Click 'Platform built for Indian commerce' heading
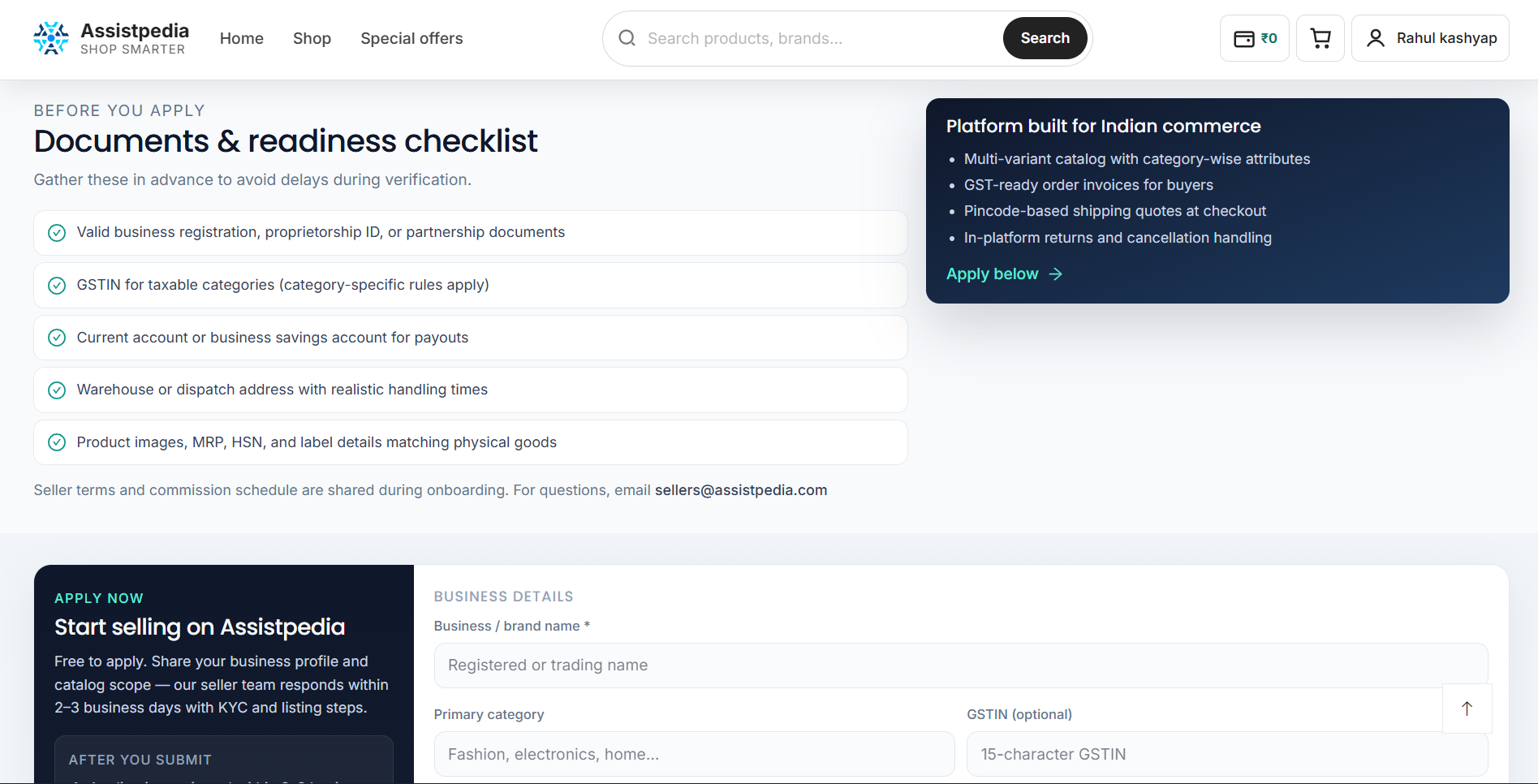The height and width of the screenshot is (784, 1538). [1104, 126]
